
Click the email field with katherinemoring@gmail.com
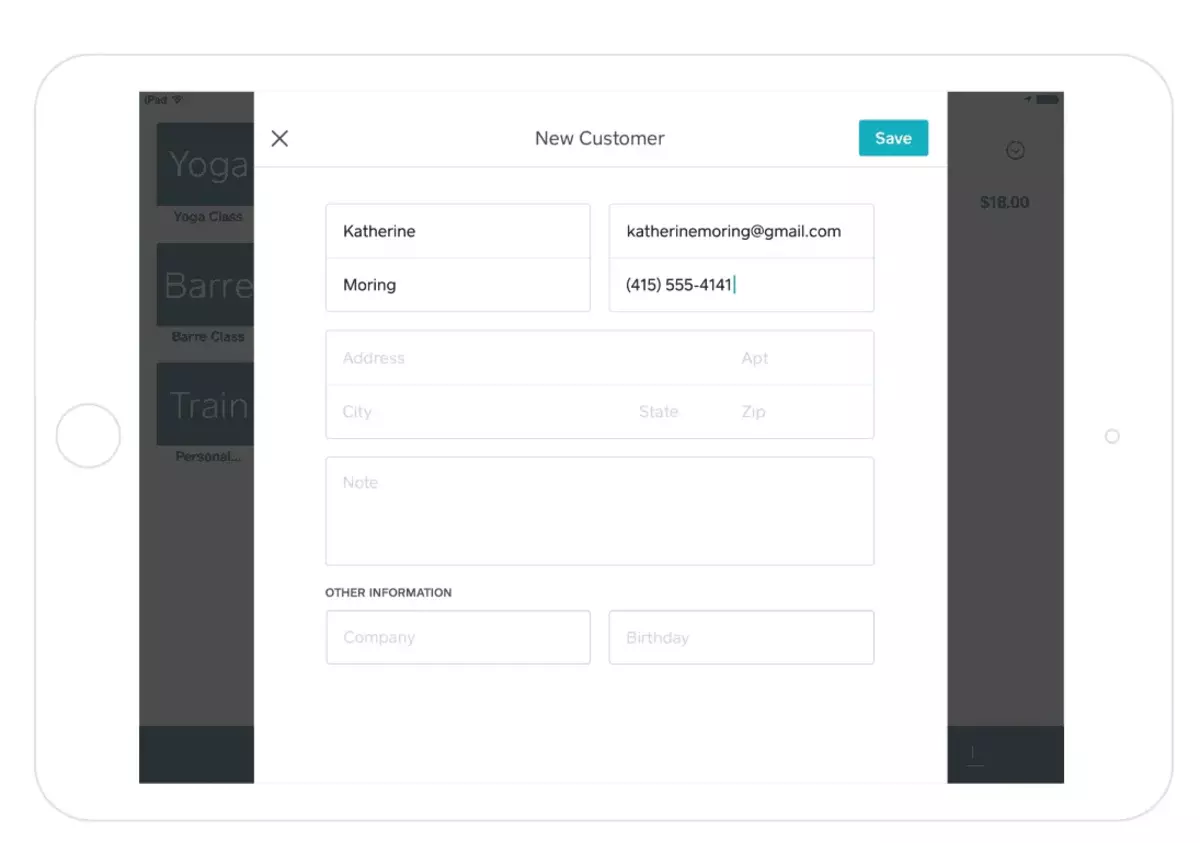click(741, 231)
